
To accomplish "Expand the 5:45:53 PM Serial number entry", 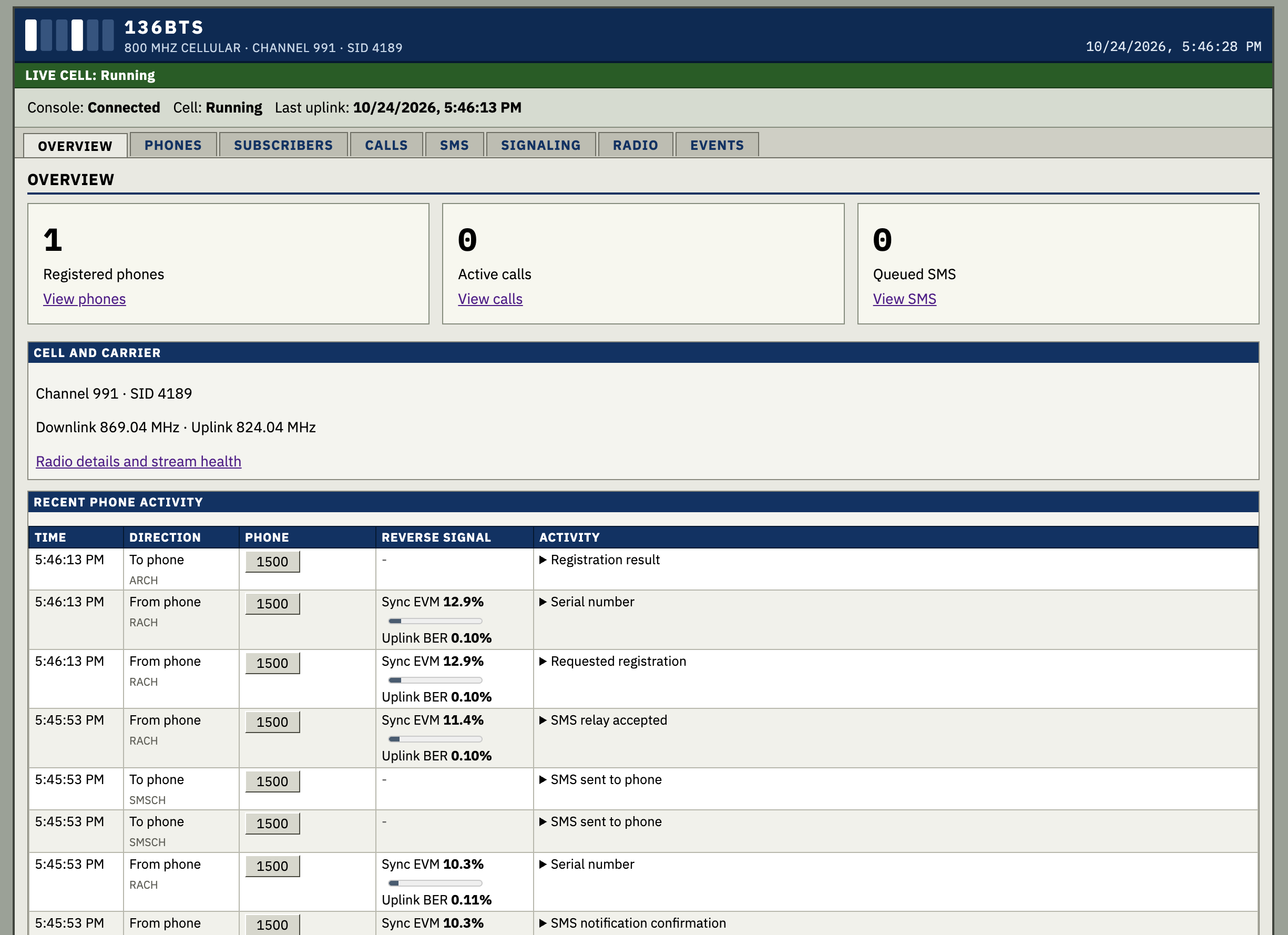I will [x=587, y=864].
